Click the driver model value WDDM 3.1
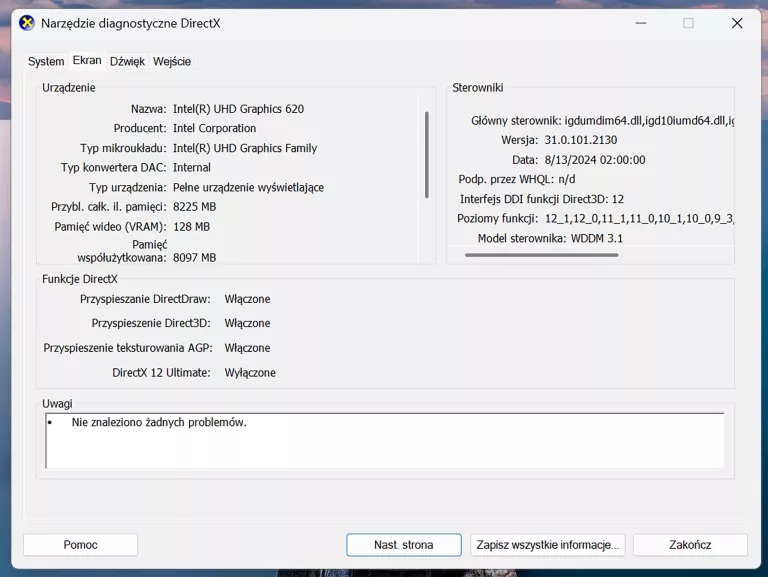768x577 pixels. [597, 239]
